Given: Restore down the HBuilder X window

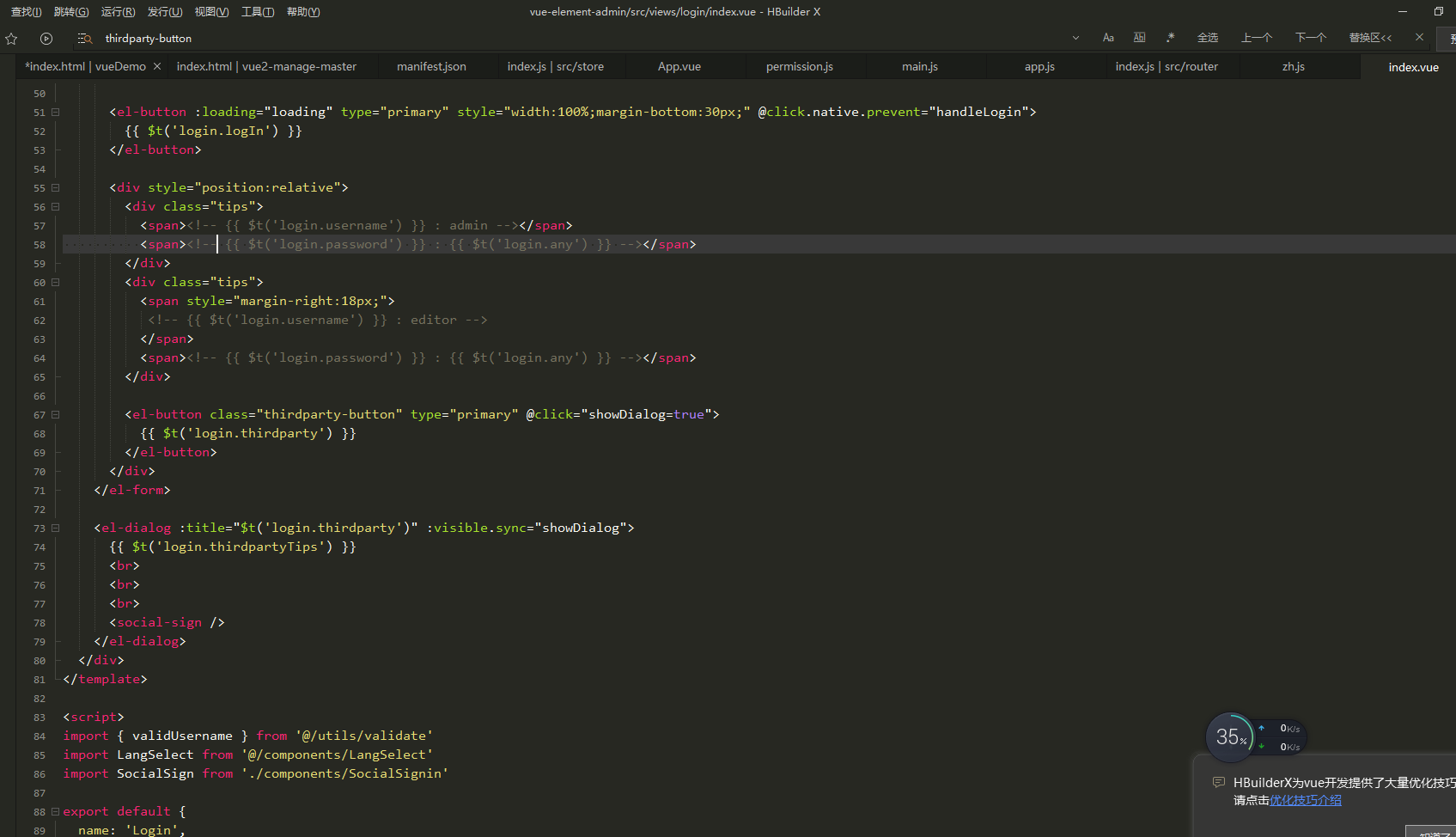Looking at the screenshot, I should click(1439, 11).
